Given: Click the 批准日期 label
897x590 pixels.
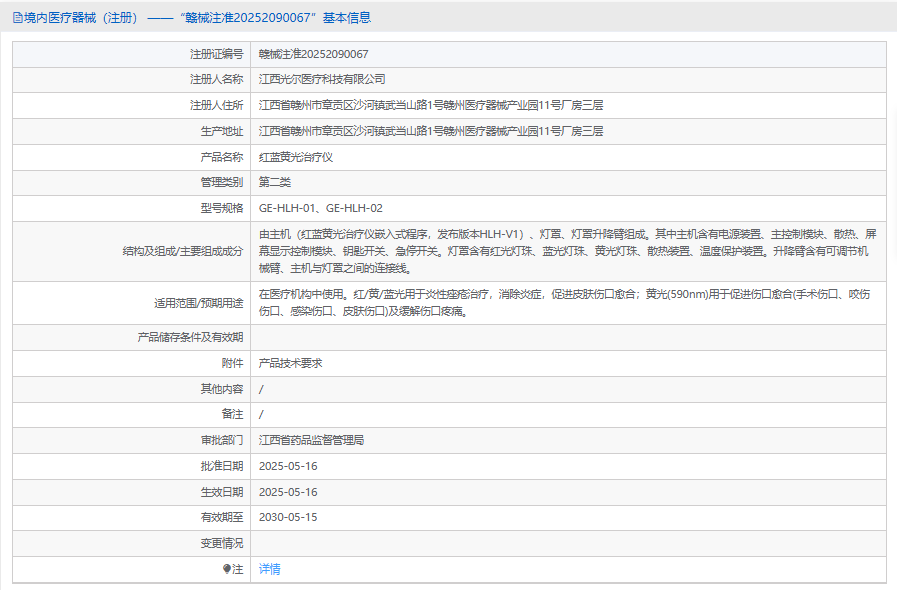Looking at the screenshot, I should pos(221,466).
